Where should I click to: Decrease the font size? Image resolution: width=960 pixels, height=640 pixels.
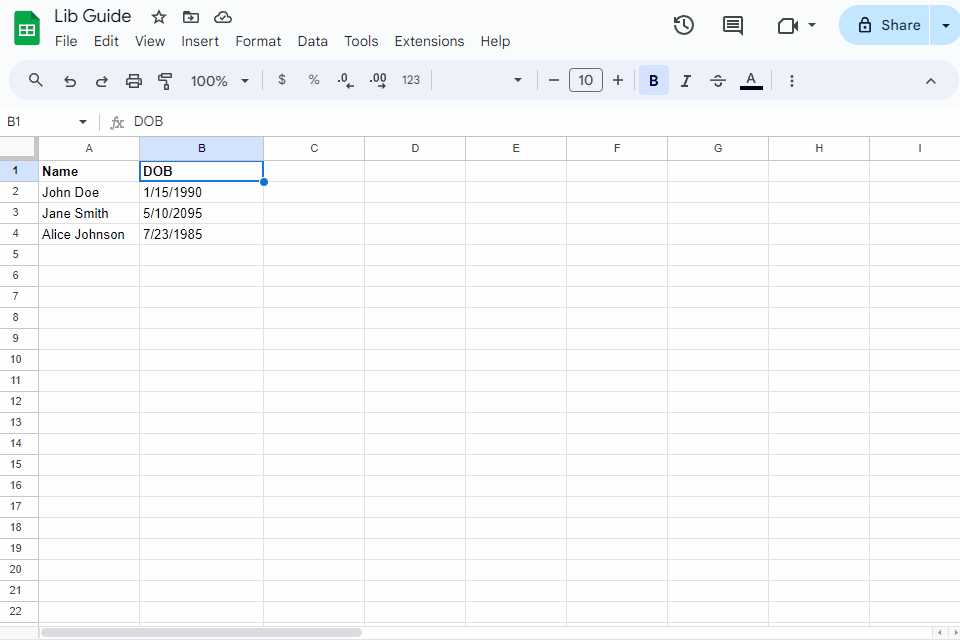[553, 80]
